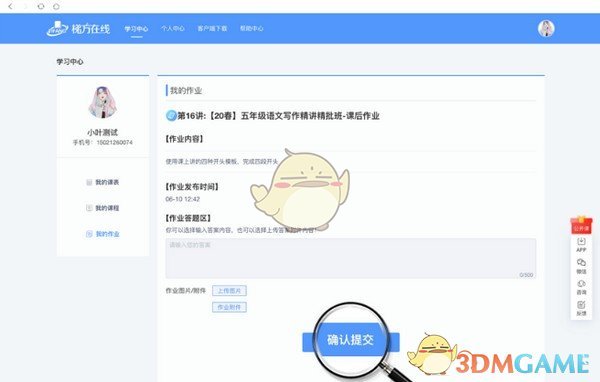
Task: Open the APP download icon in side toolbar
Action: (x=581, y=245)
